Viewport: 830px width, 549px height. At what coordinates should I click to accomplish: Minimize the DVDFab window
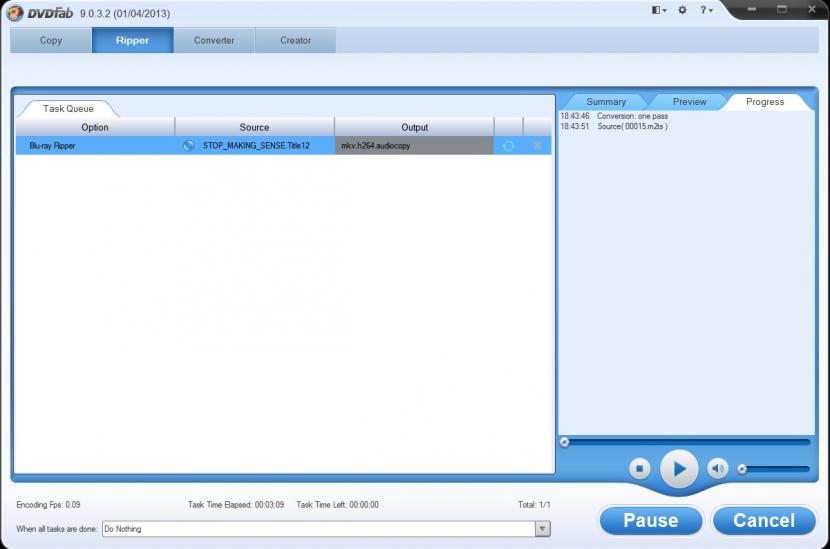pos(752,9)
